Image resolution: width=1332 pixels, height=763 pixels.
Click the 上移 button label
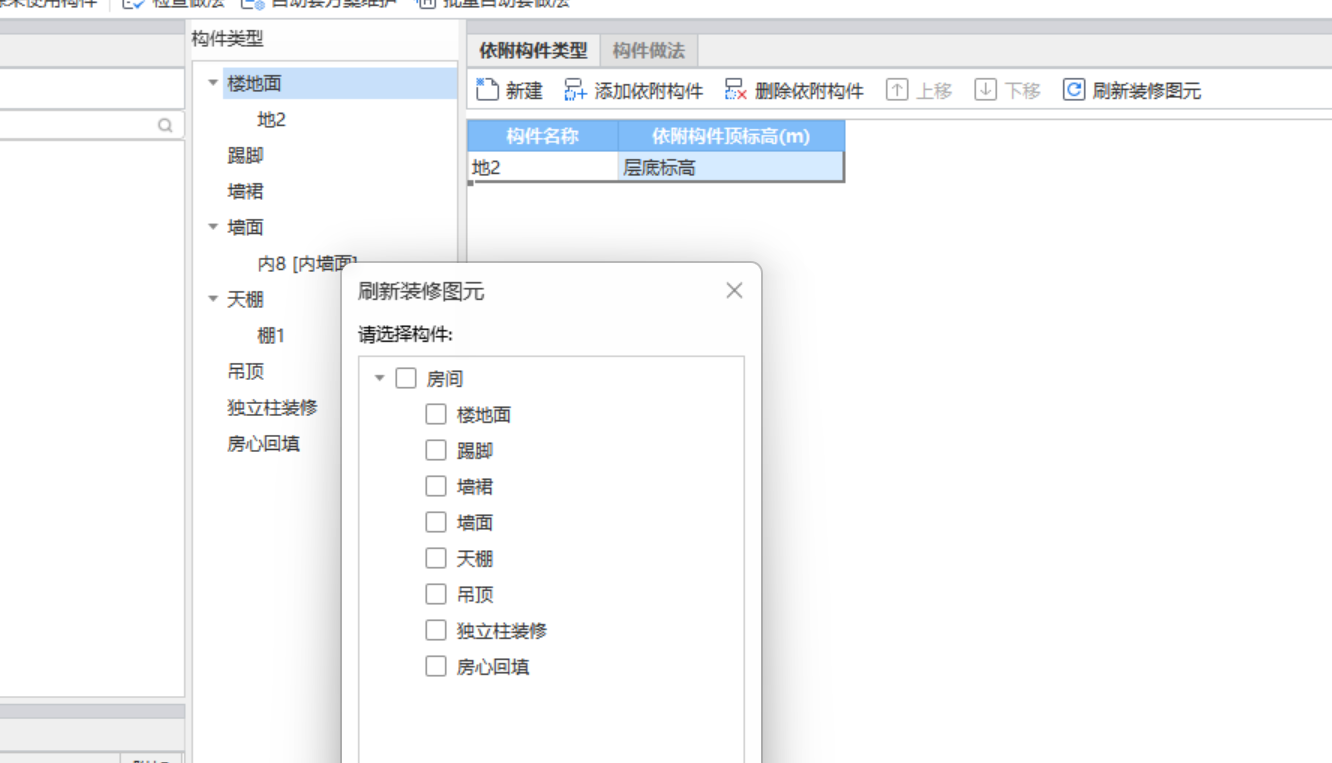coord(934,91)
